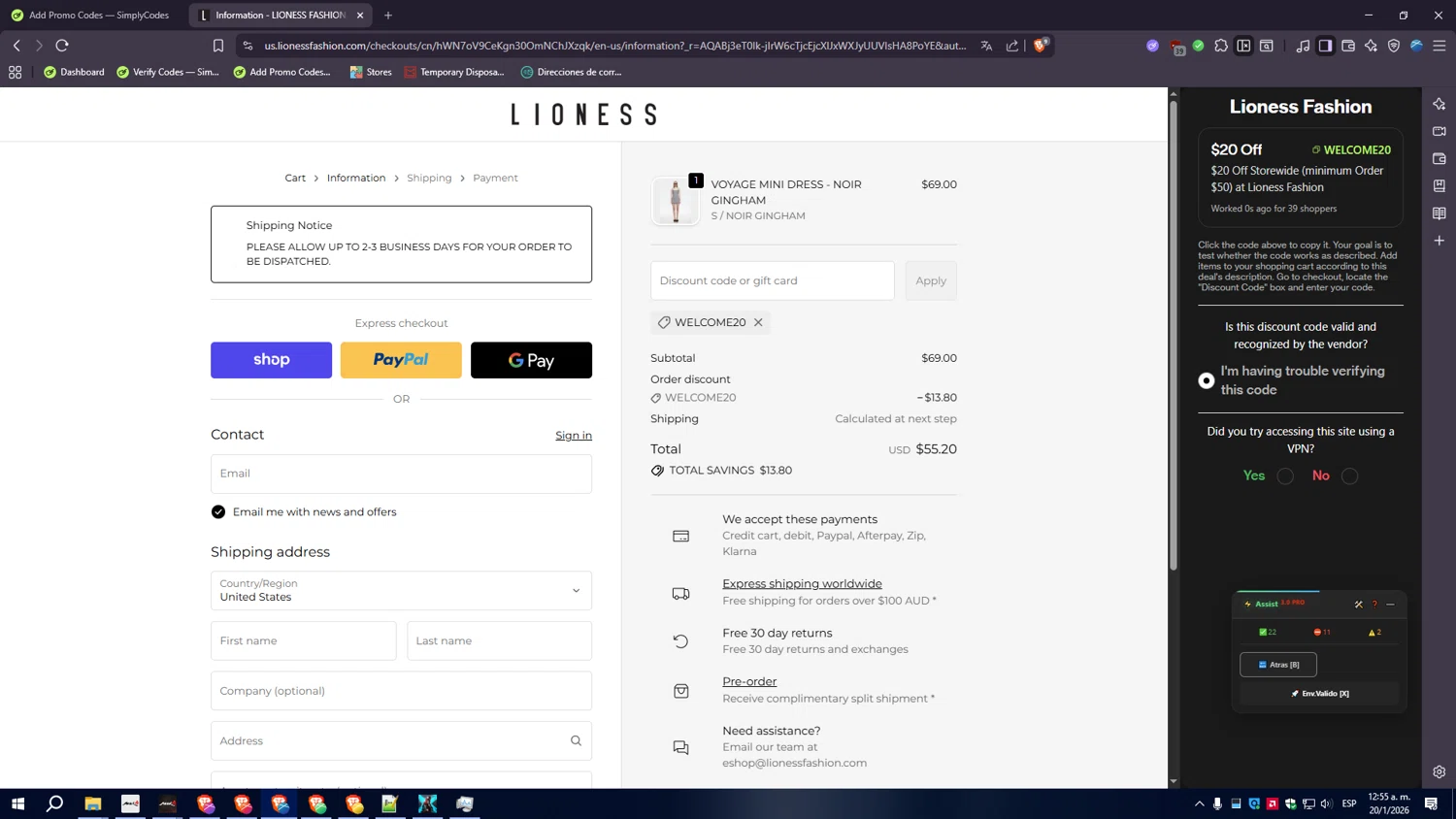Open Direcciones de correo bookmark
The image size is (1456, 819).
coord(572,72)
